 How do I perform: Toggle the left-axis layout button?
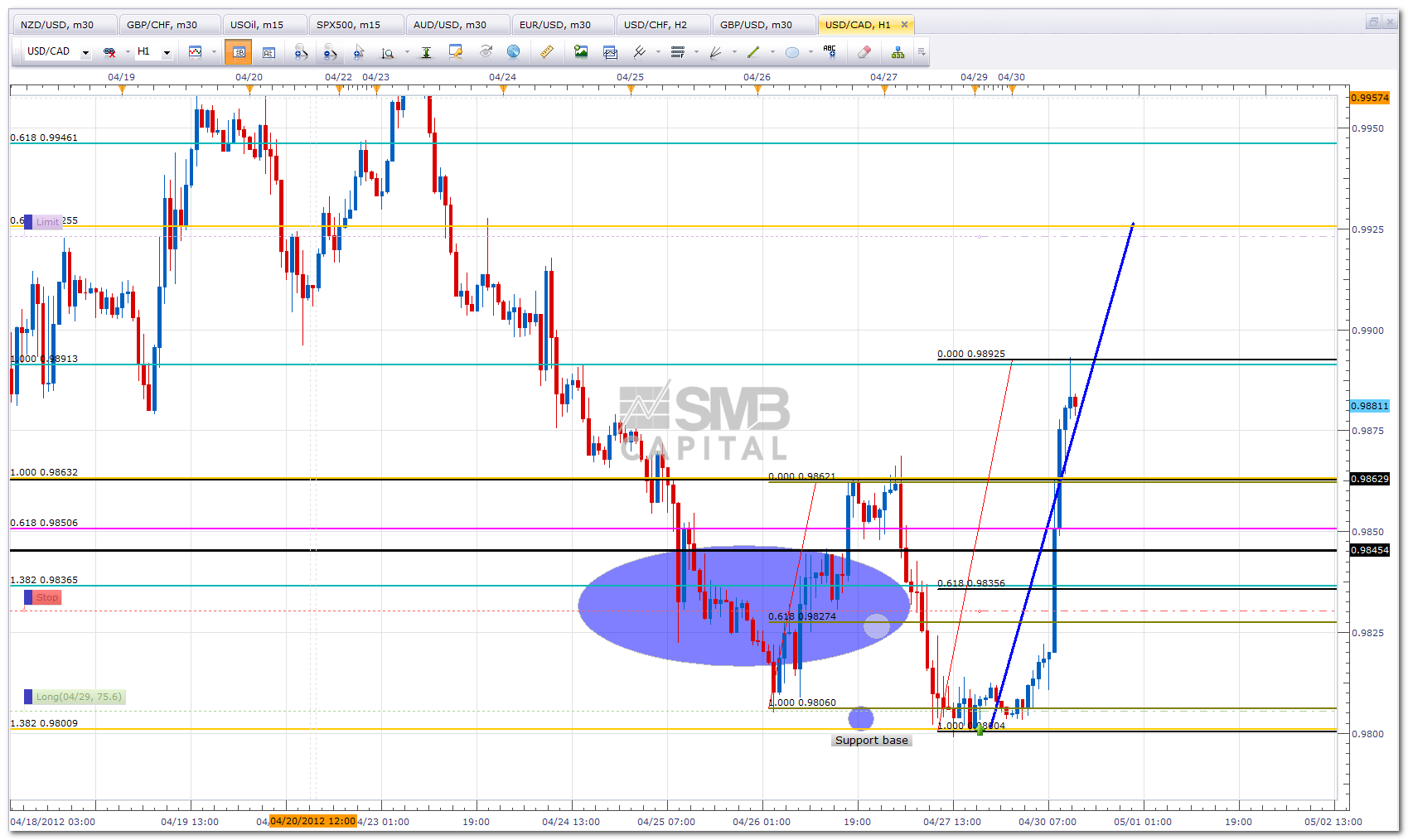point(269,52)
